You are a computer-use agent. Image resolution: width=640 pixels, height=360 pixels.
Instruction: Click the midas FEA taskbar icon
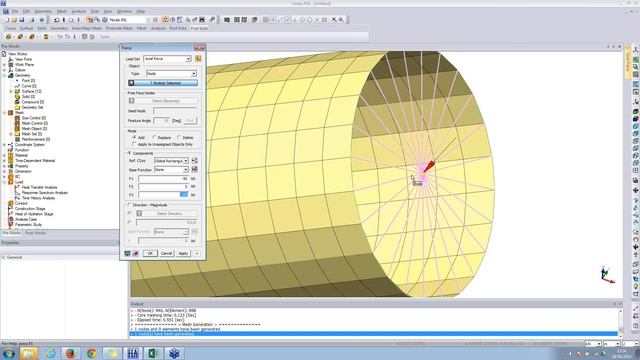coord(133,353)
